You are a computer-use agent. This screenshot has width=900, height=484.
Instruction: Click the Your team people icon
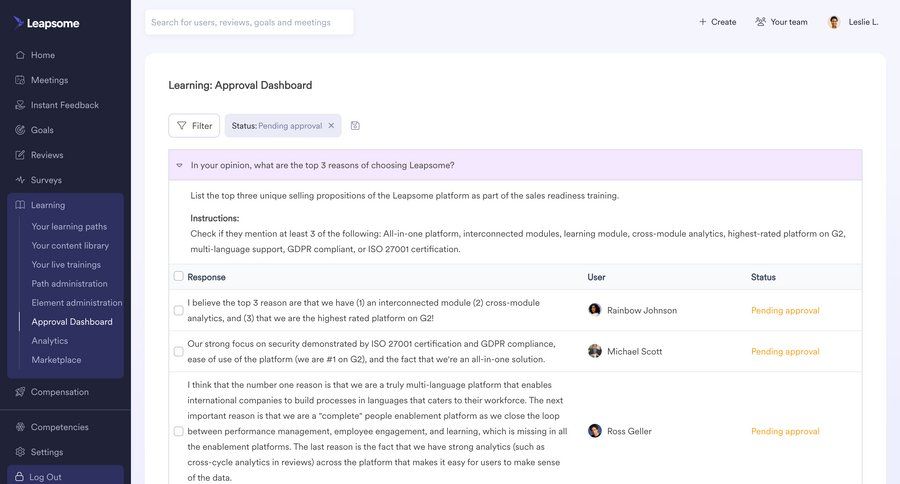pyautogui.click(x=761, y=22)
